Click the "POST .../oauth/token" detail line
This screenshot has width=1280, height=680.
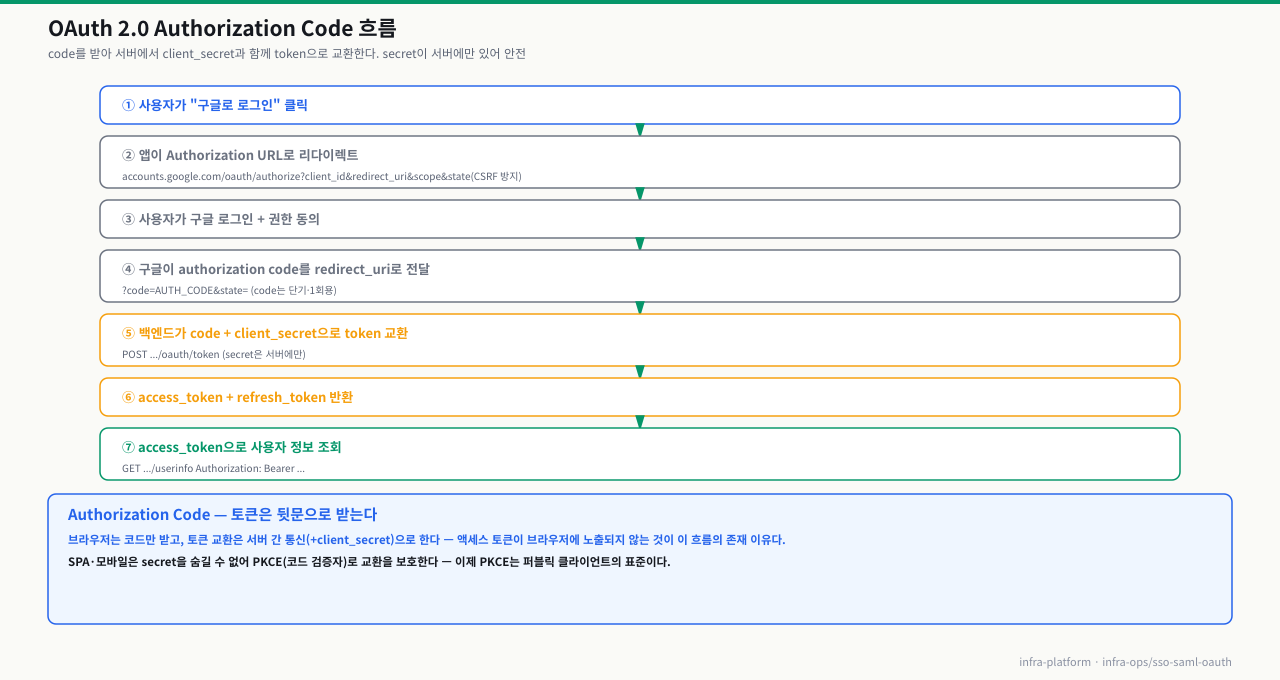click(213, 355)
